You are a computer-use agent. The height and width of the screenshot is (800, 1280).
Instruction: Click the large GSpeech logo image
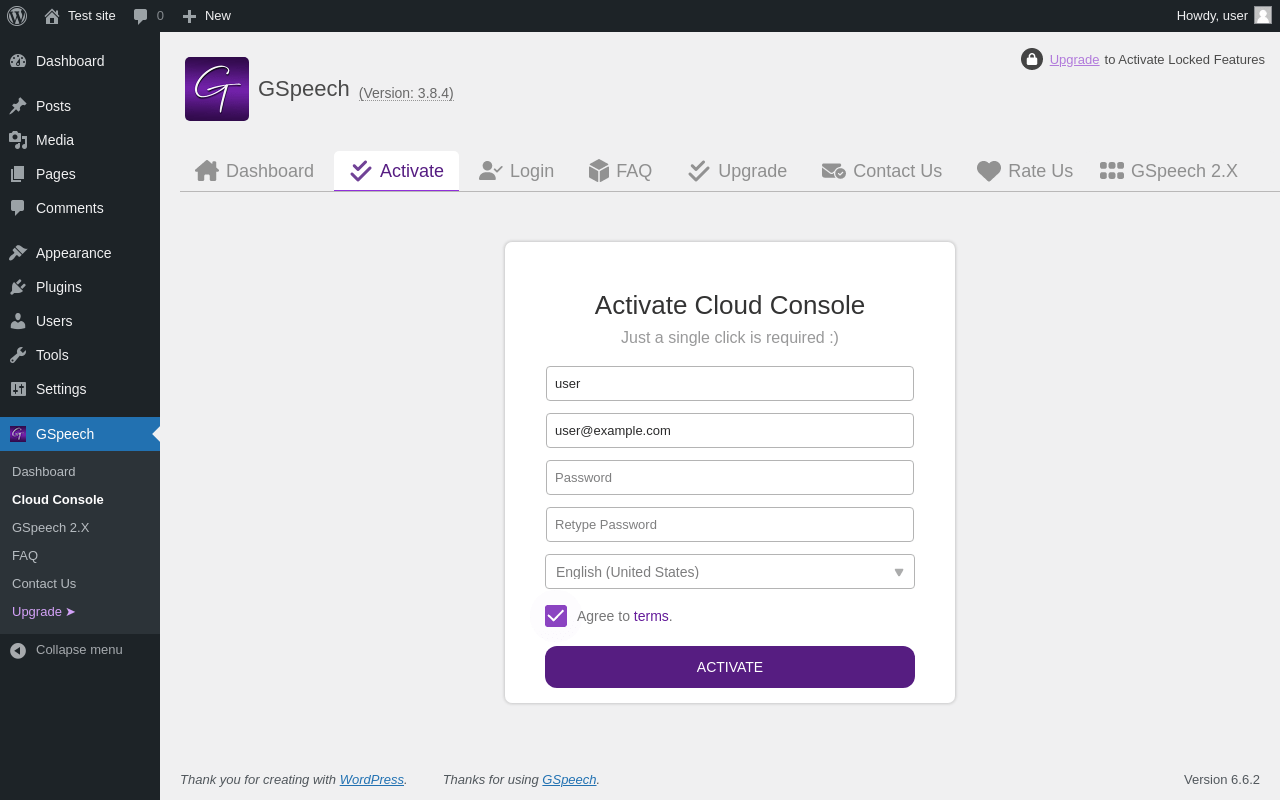[217, 89]
